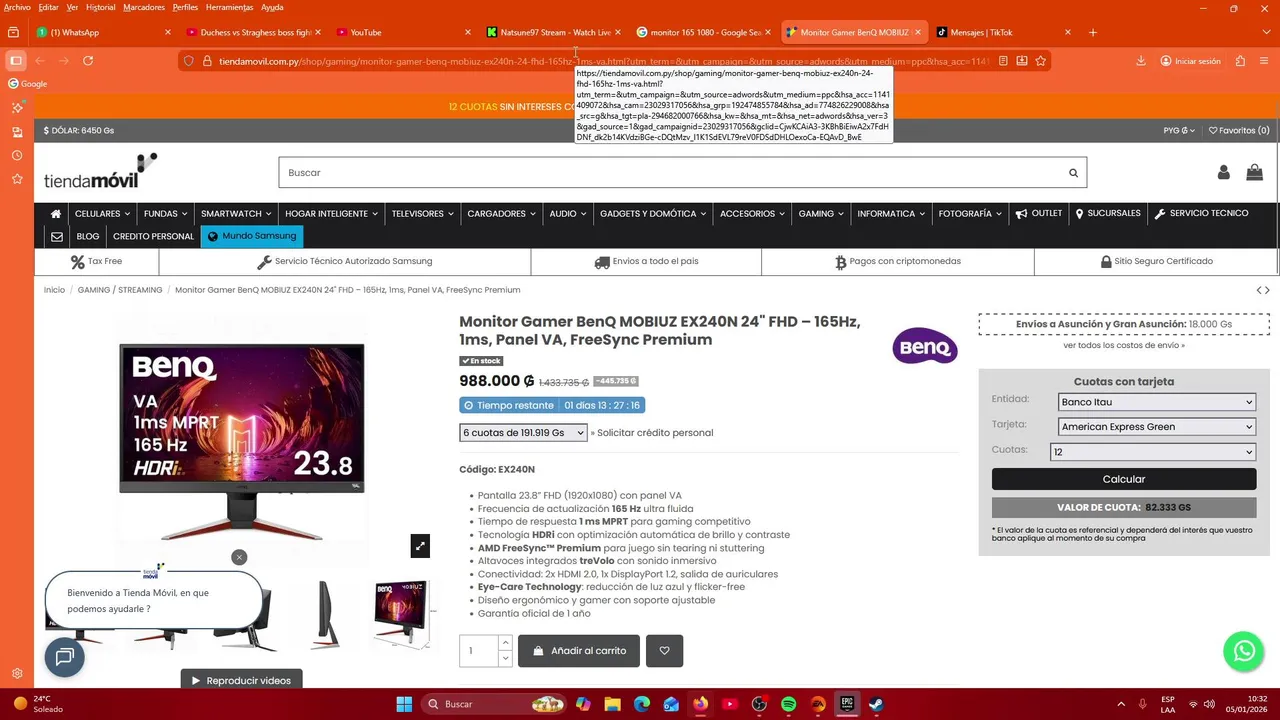
Task: Click Añadir al carrito button
Action: pos(579,651)
